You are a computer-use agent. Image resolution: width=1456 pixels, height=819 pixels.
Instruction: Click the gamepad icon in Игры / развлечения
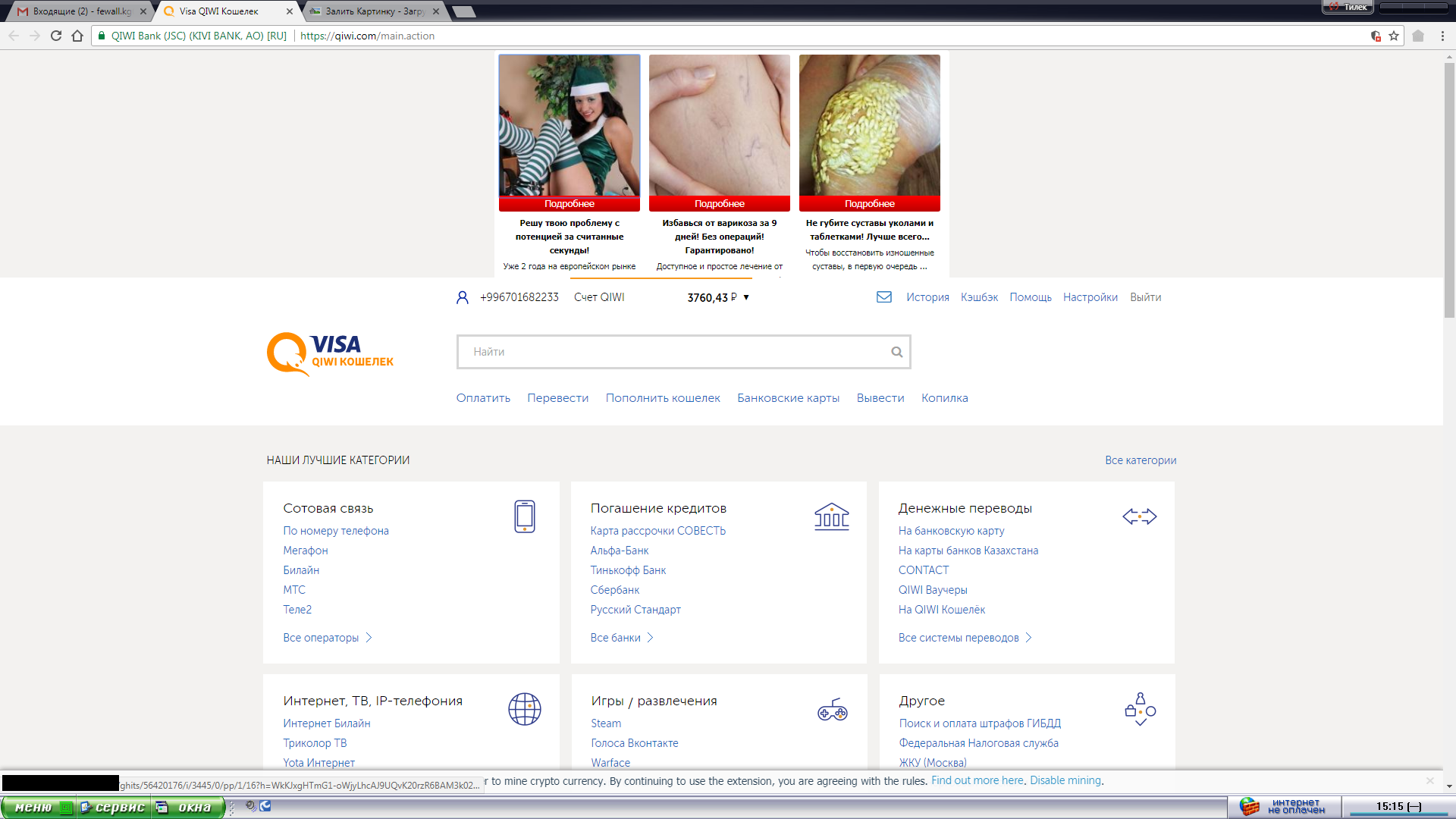[x=833, y=710]
